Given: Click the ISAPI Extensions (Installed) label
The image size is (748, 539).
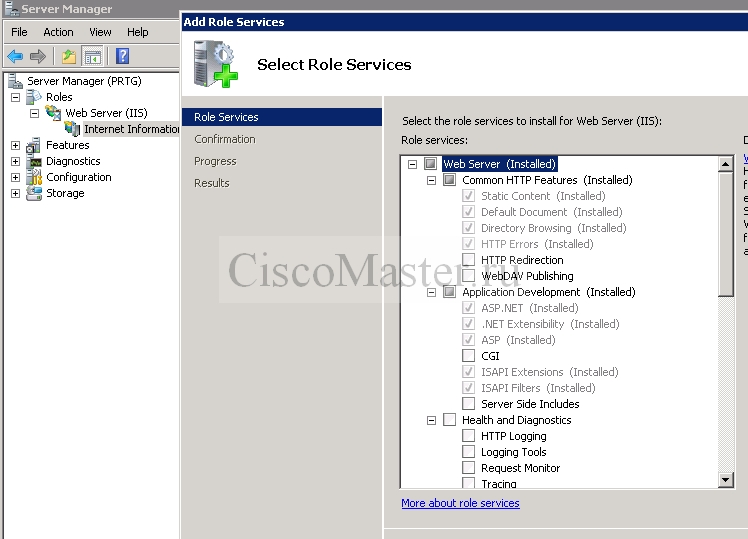Looking at the screenshot, I should click(x=550, y=372).
